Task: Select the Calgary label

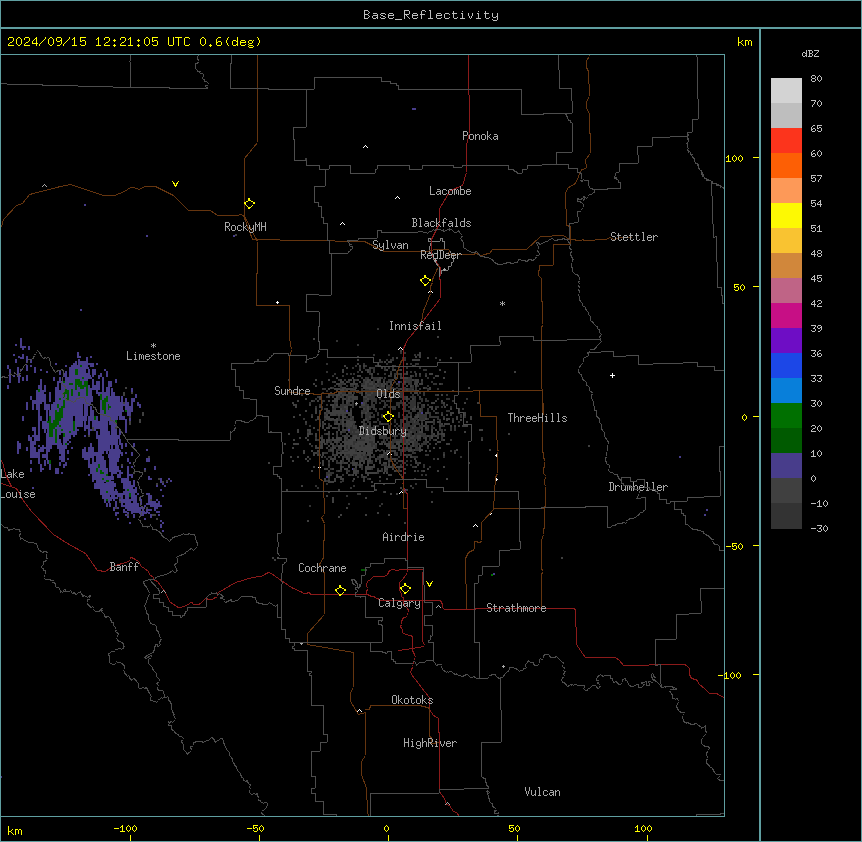Action: coord(399,603)
